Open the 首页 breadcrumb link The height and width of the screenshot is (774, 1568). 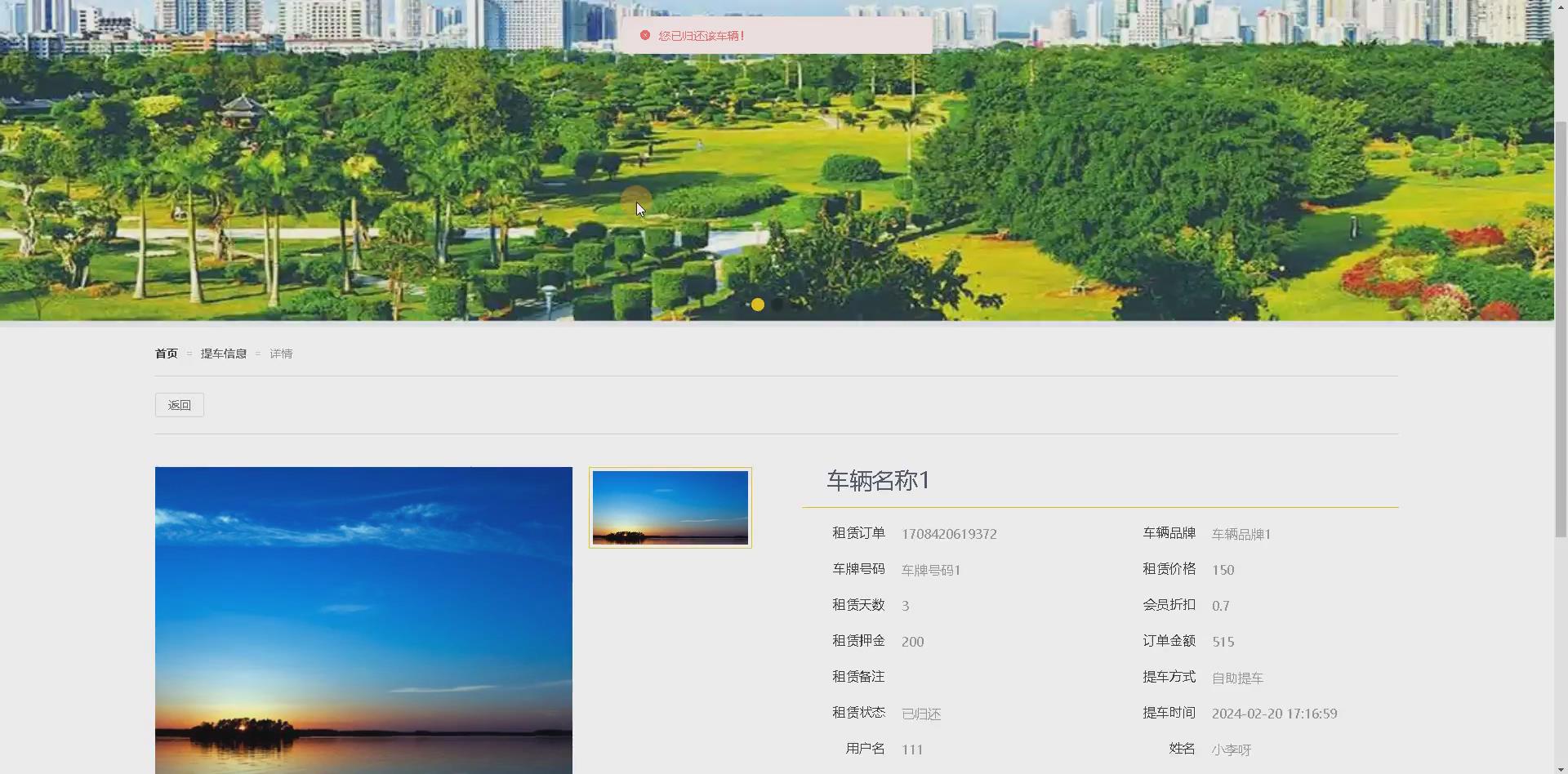click(x=165, y=353)
